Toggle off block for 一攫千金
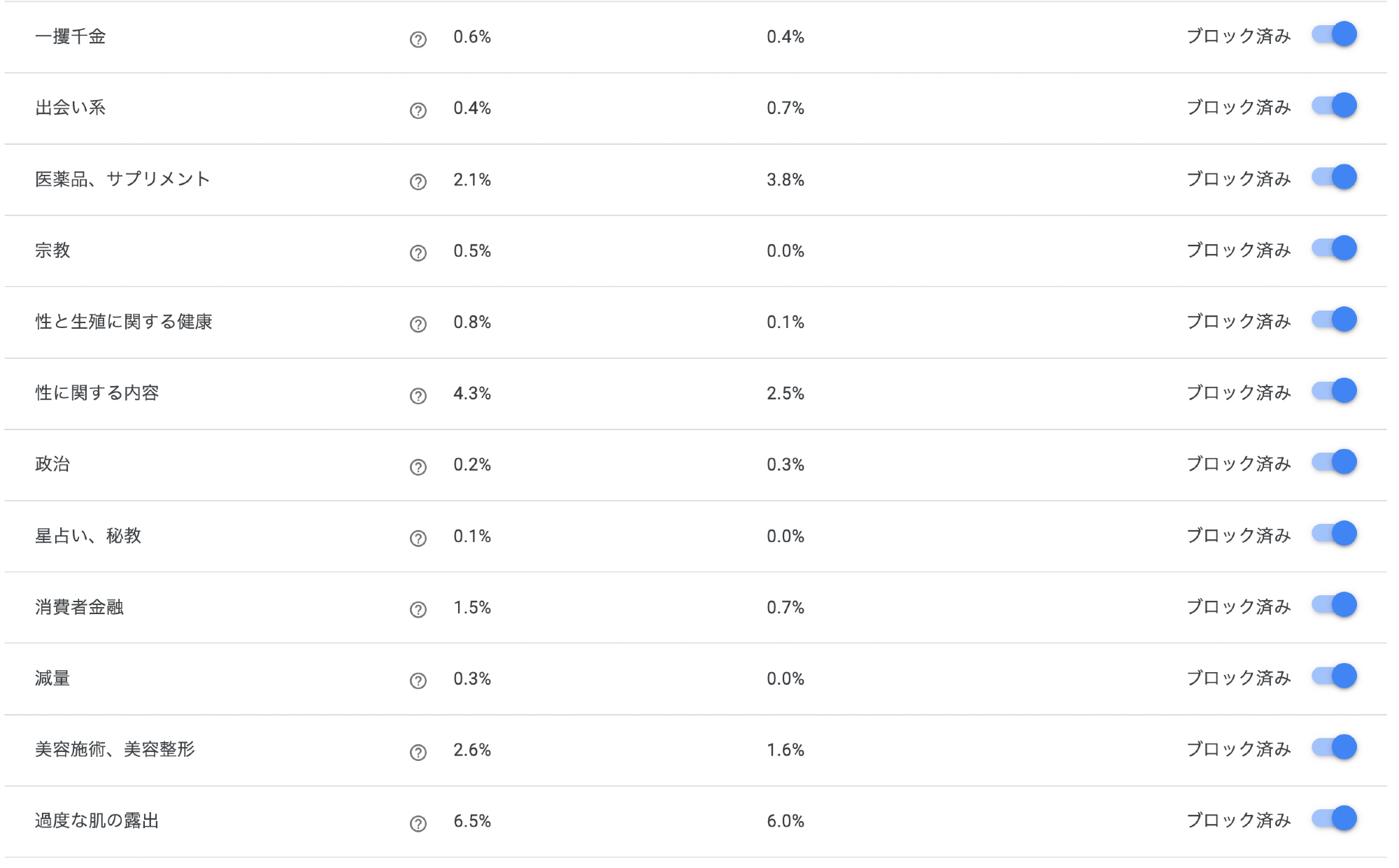This screenshot has width=1399, height=868. pyautogui.click(x=1334, y=34)
